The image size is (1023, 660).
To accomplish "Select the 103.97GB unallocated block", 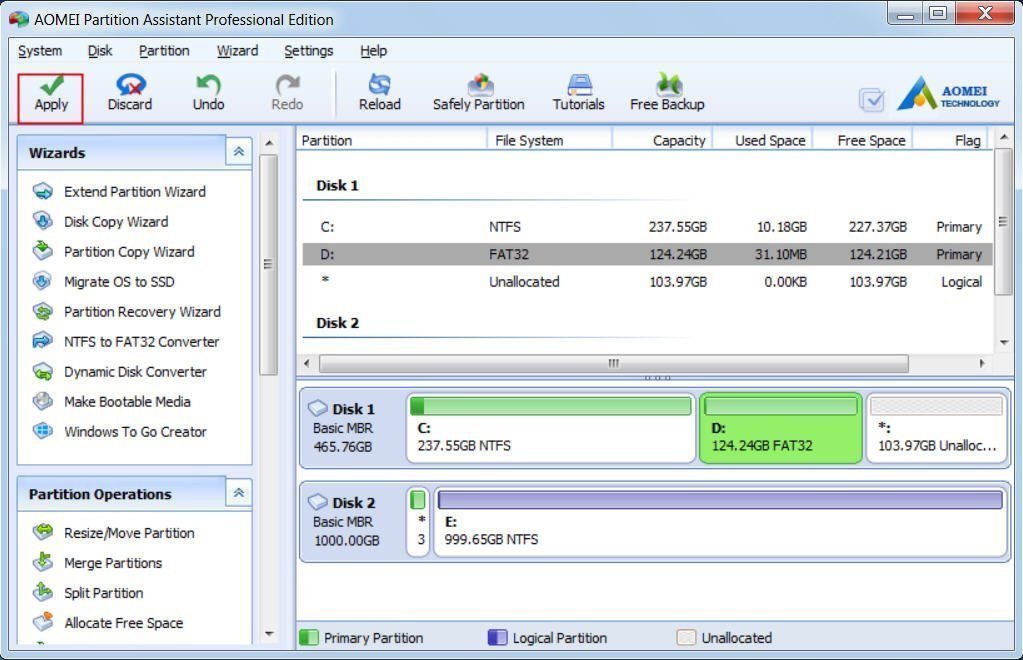I will click(936, 428).
